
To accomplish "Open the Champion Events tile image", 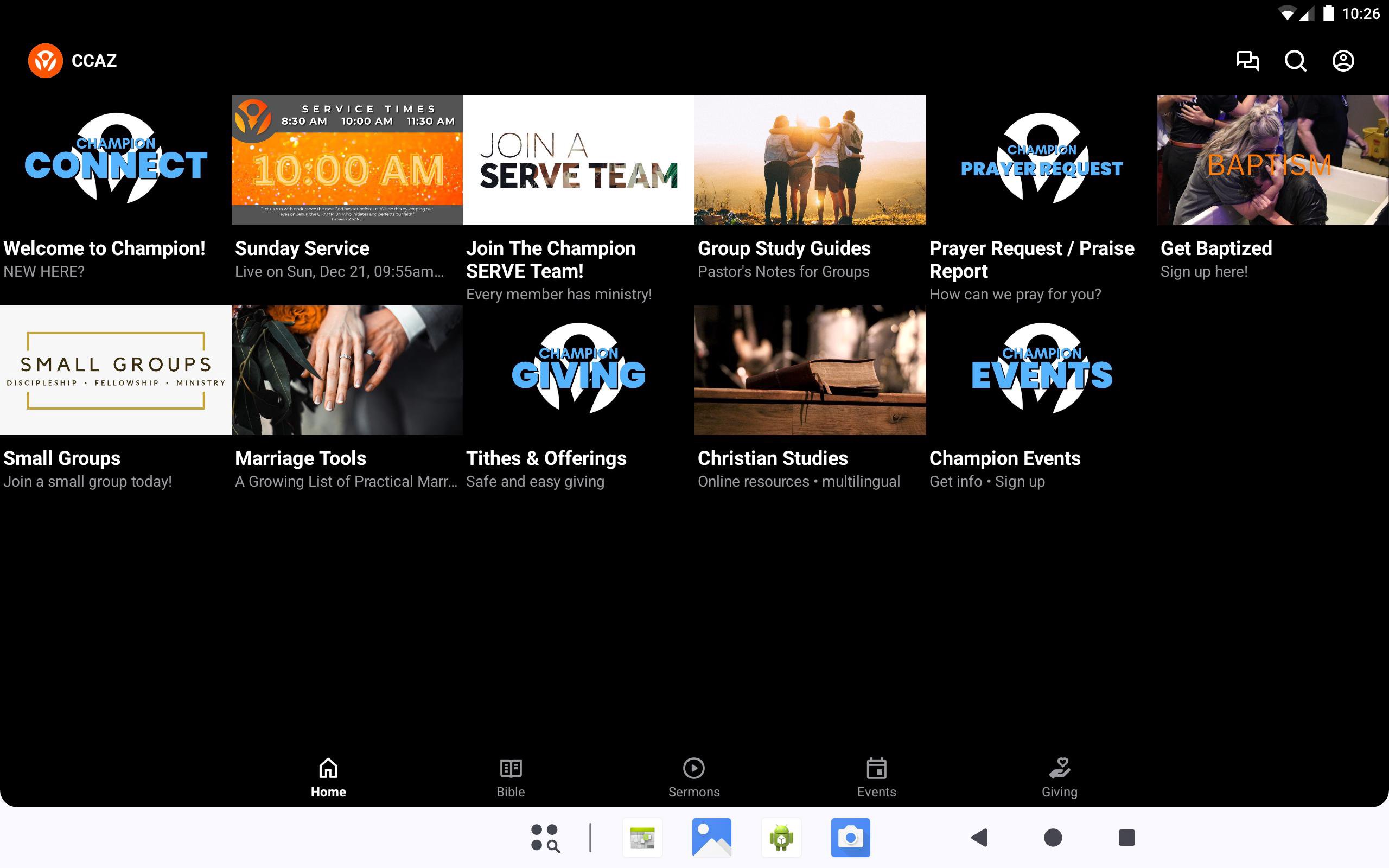I will [1041, 369].
